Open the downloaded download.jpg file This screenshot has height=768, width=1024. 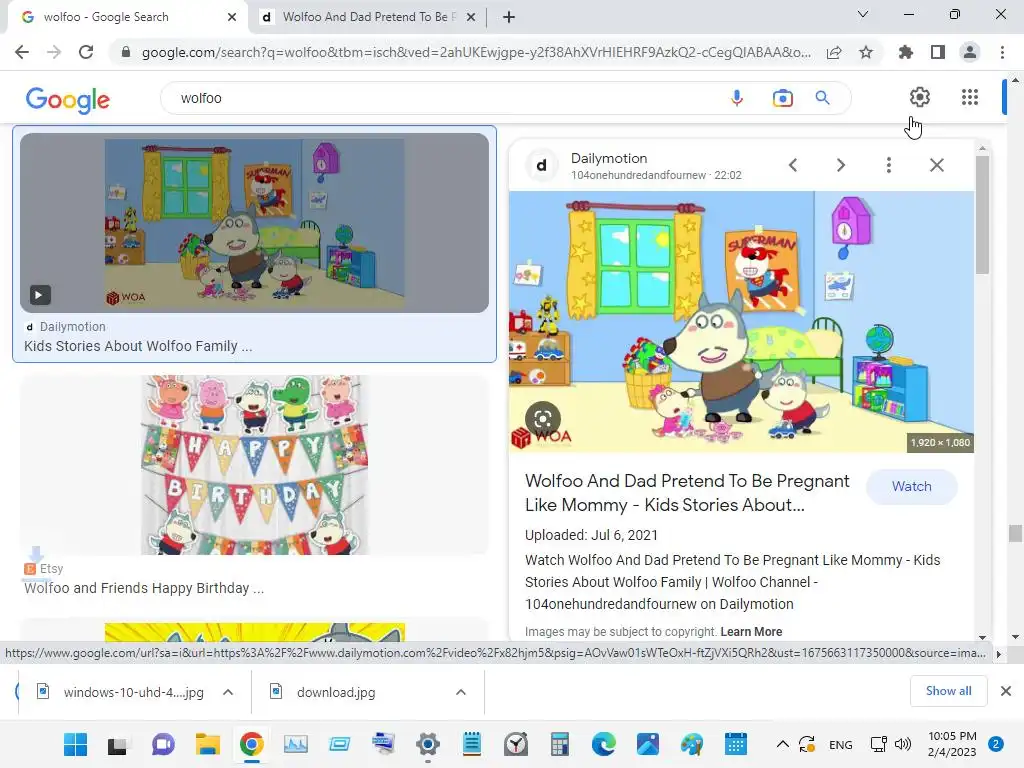336,692
